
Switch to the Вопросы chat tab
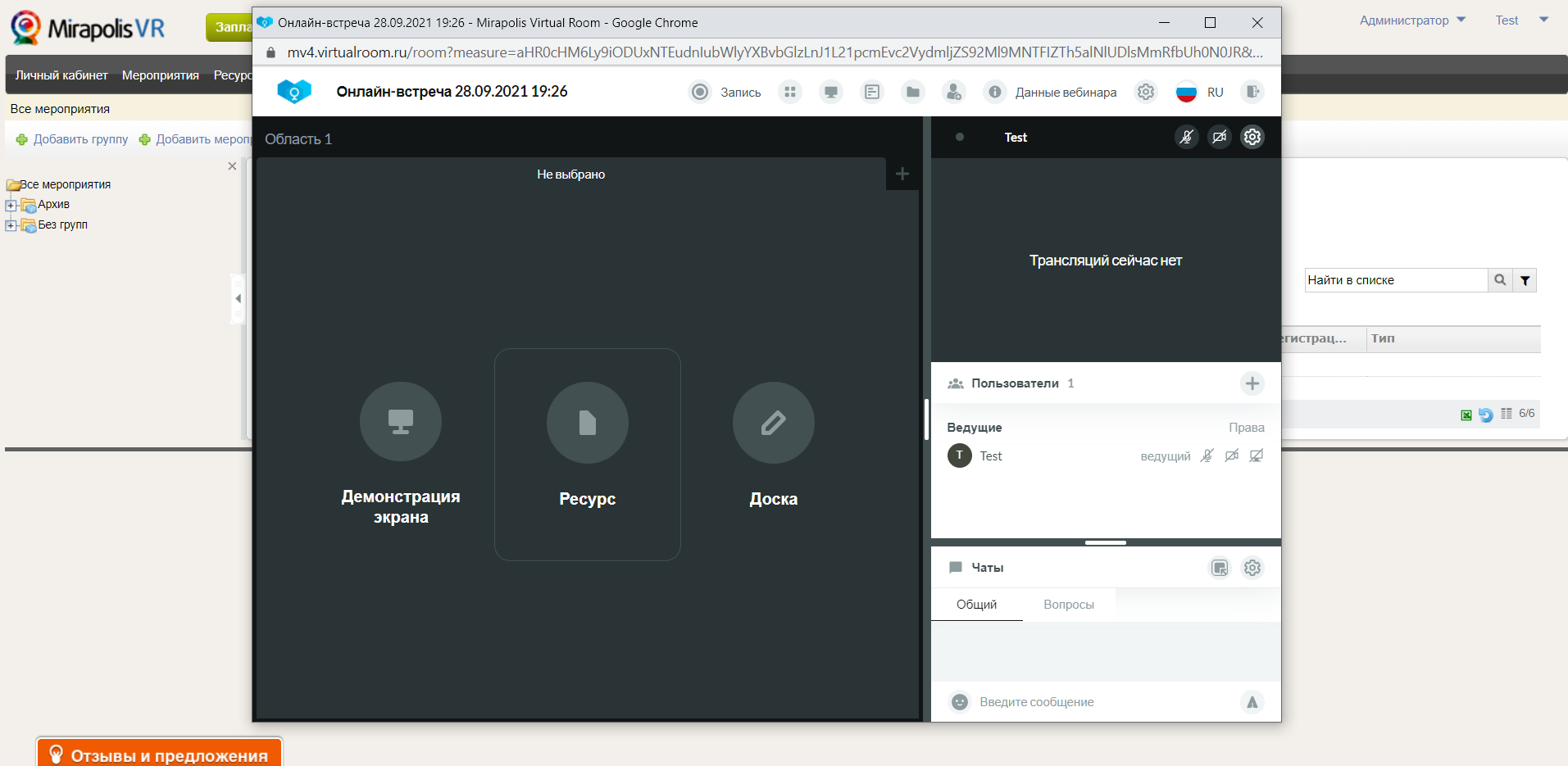(1069, 605)
